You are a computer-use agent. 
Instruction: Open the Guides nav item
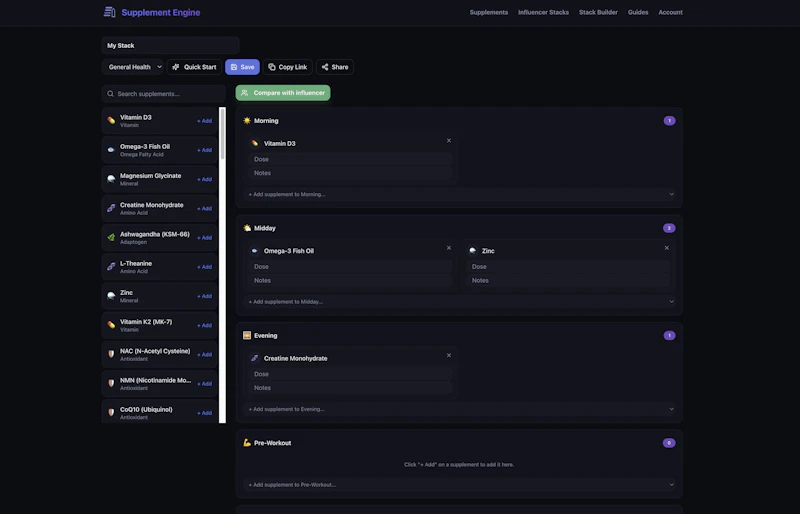638,12
